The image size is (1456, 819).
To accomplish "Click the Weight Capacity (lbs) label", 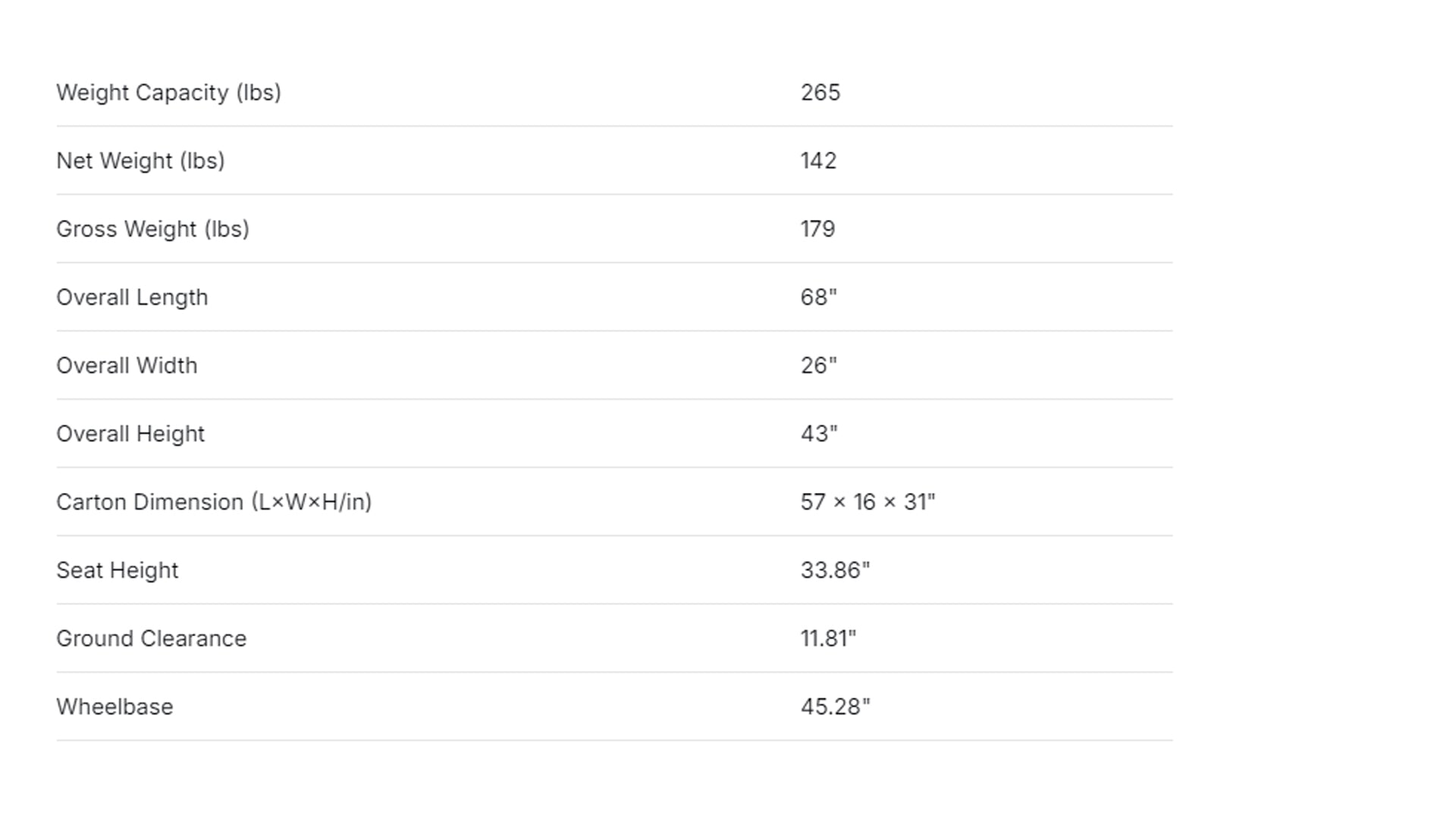I will point(168,93).
